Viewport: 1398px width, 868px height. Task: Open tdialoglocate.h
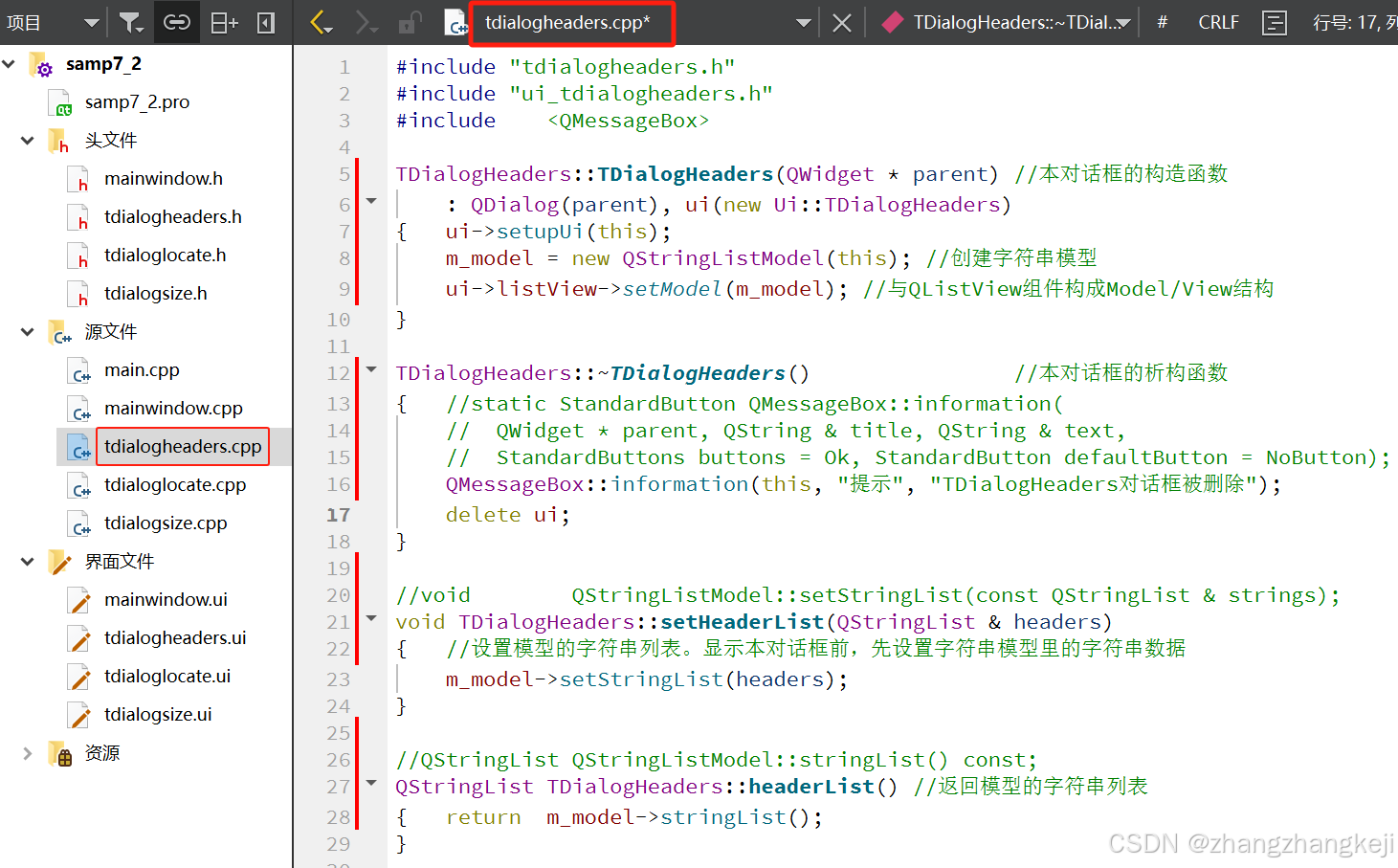click(166, 256)
